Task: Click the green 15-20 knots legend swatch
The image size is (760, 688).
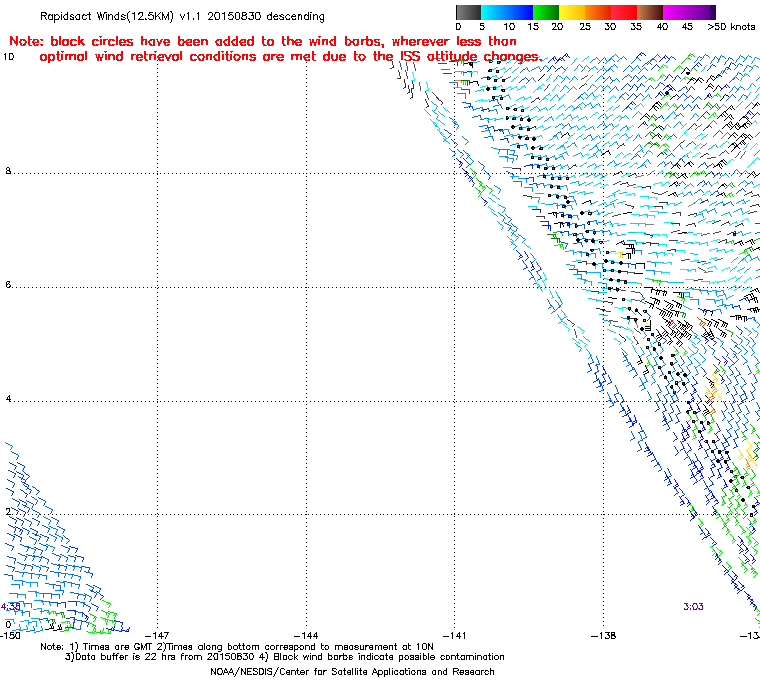Action: coord(546,12)
